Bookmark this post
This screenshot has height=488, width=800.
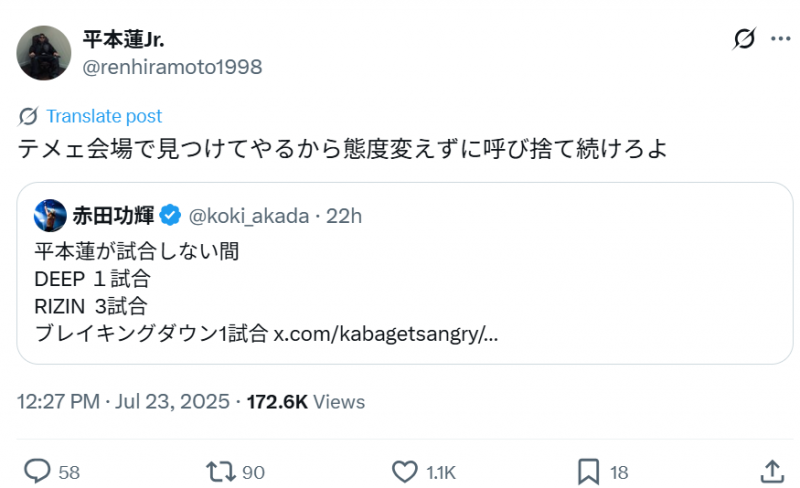click(589, 471)
